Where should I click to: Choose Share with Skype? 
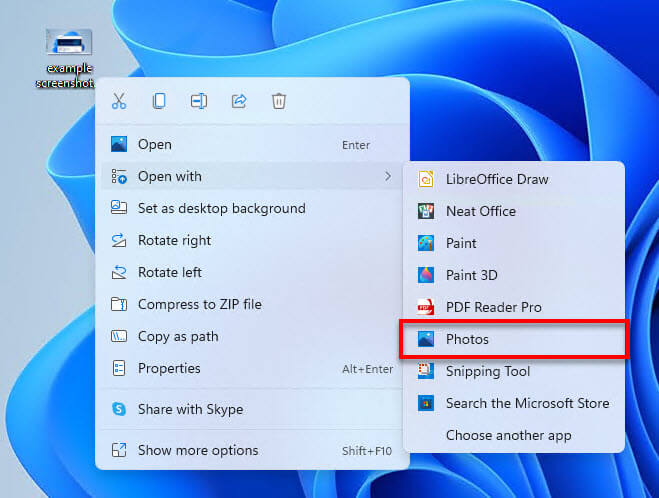coord(252,409)
